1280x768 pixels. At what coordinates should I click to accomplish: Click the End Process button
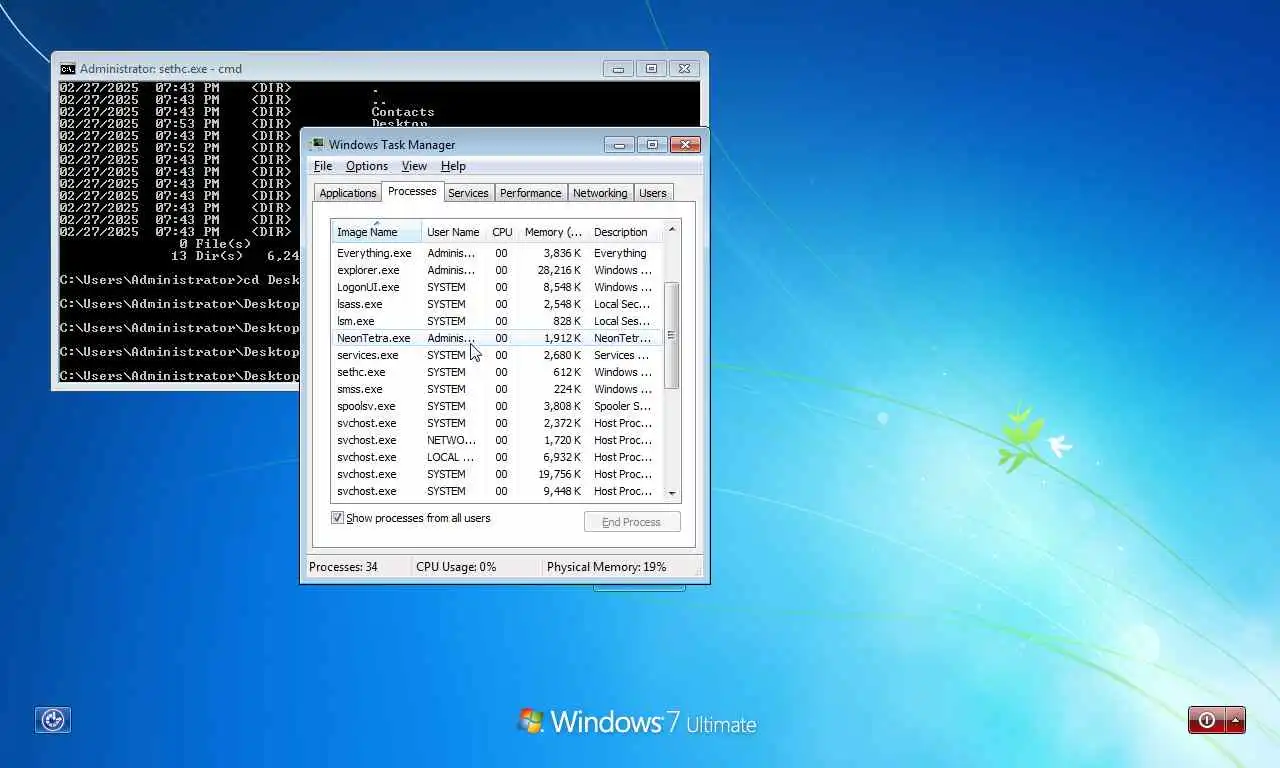[x=632, y=522]
